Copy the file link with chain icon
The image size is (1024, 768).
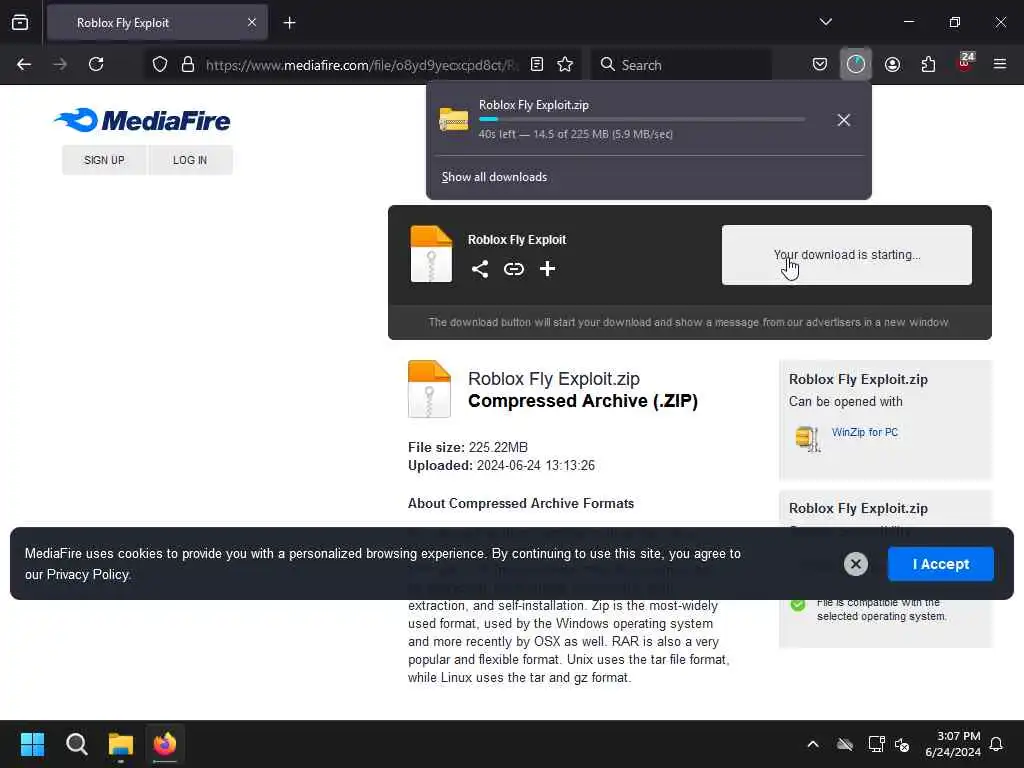click(514, 269)
